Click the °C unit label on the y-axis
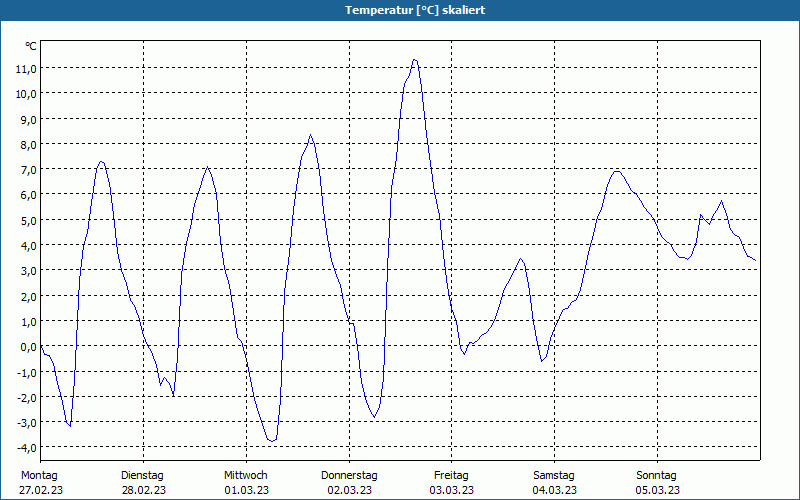This screenshot has height=500, width=800. point(31,47)
